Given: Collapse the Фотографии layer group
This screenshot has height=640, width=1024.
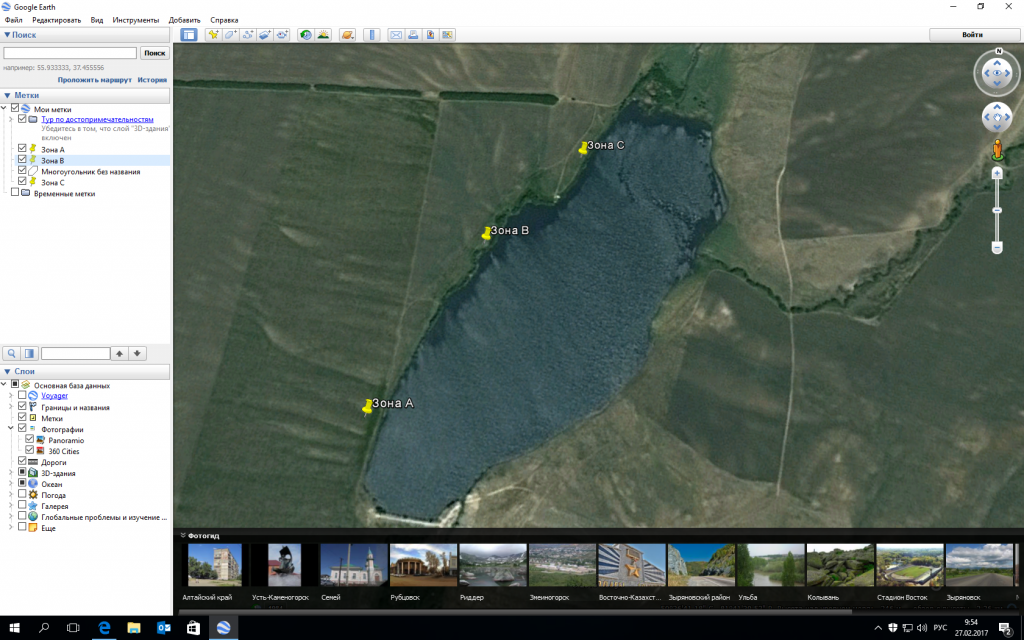Looking at the screenshot, I should tap(11, 428).
